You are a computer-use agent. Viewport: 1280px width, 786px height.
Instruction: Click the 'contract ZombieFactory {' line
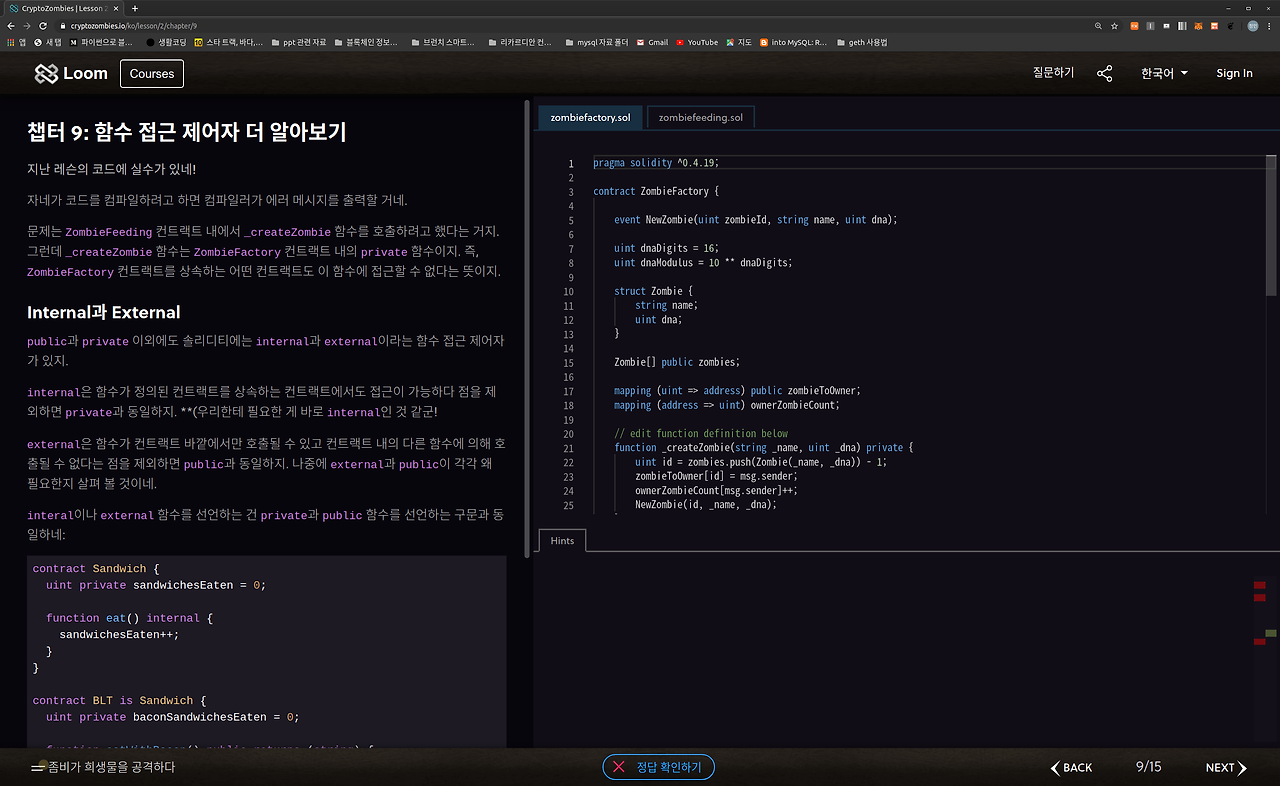coord(656,191)
